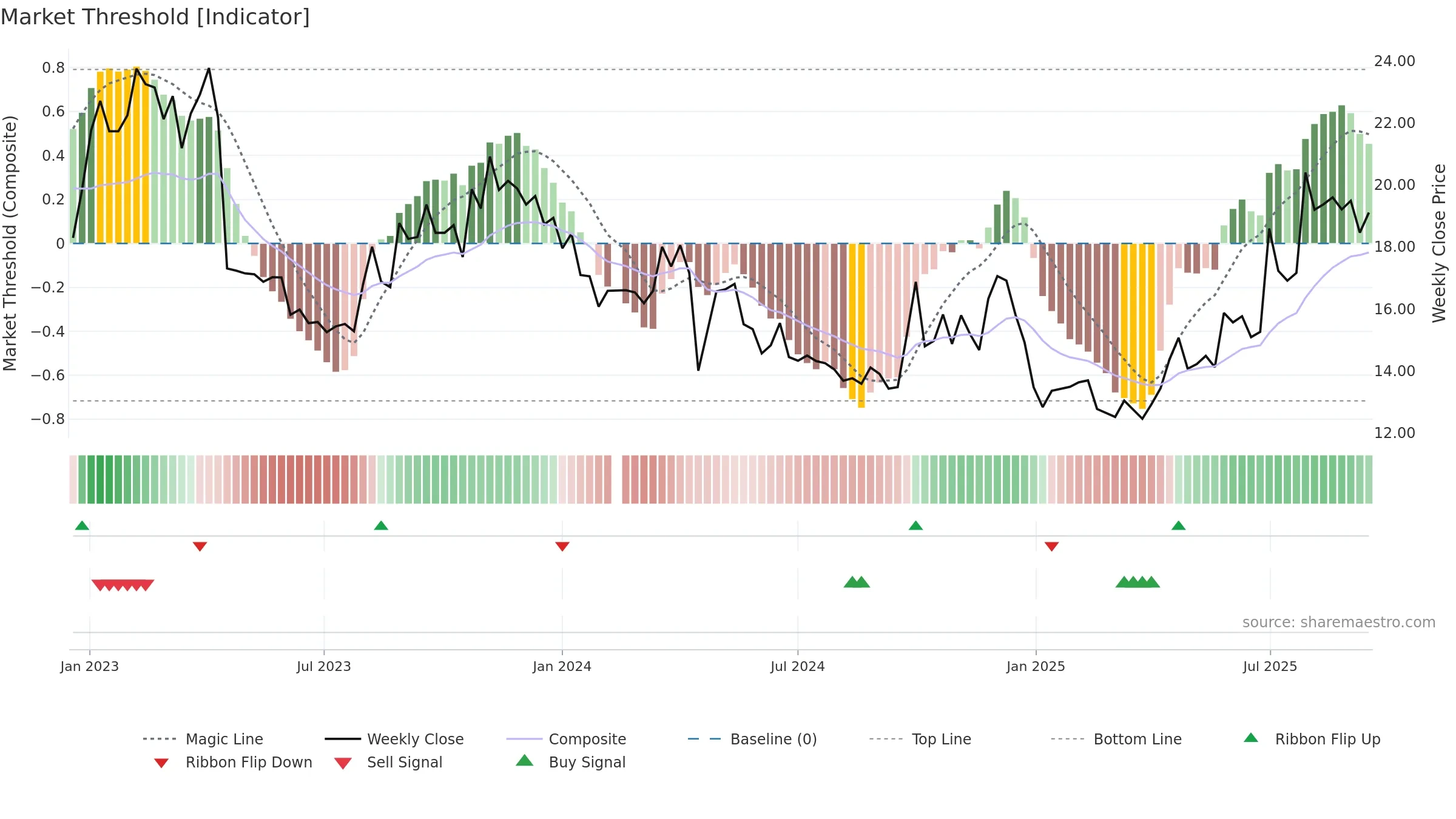Click the buy signal pair in Aug 2024
The width and height of the screenshot is (1456, 819).
click(857, 582)
